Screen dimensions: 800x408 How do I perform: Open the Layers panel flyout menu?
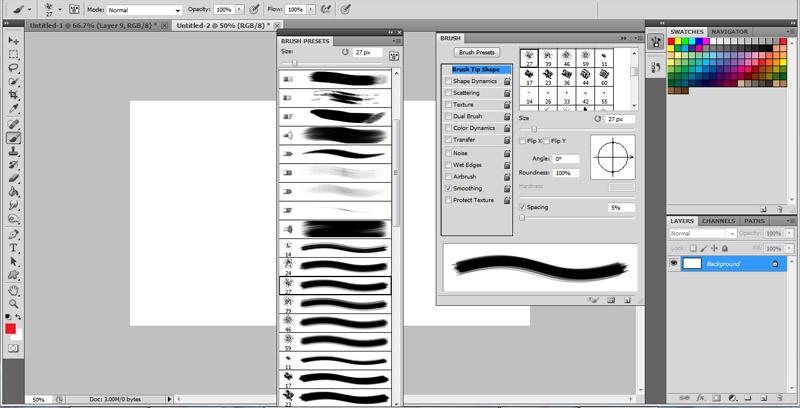(791, 221)
